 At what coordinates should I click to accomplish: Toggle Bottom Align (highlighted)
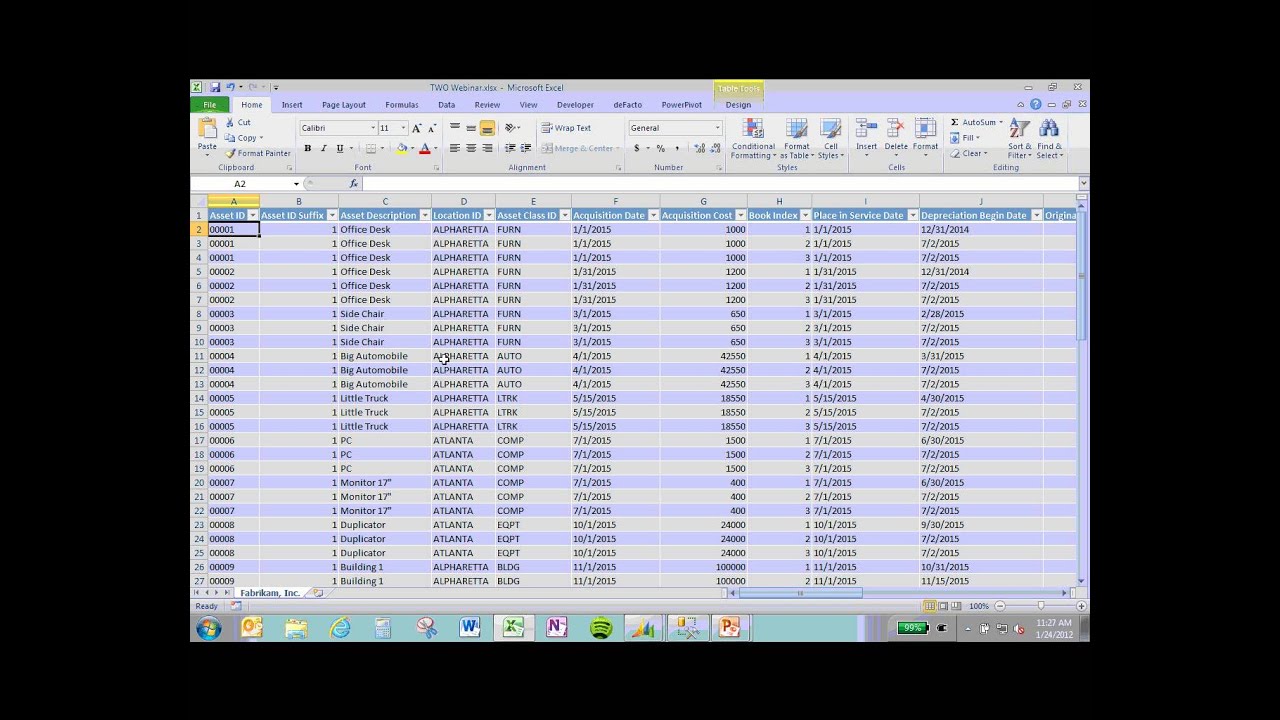tap(487, 128)
